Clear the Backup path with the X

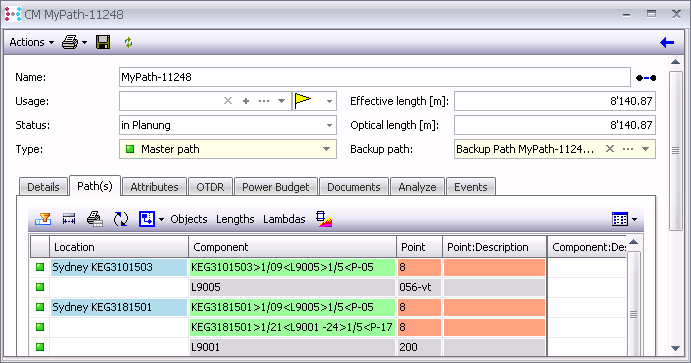(x=610, y=149)
